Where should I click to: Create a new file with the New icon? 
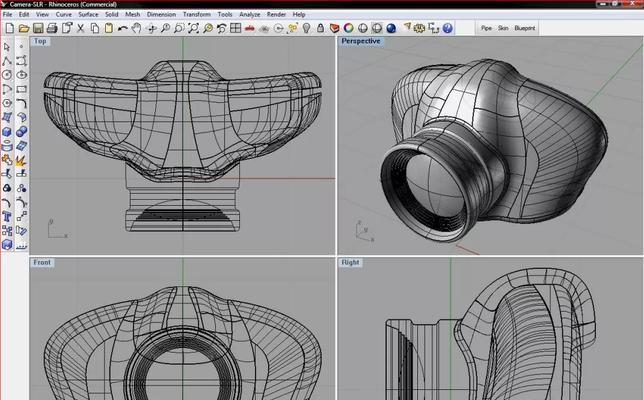tap(9, 28)
